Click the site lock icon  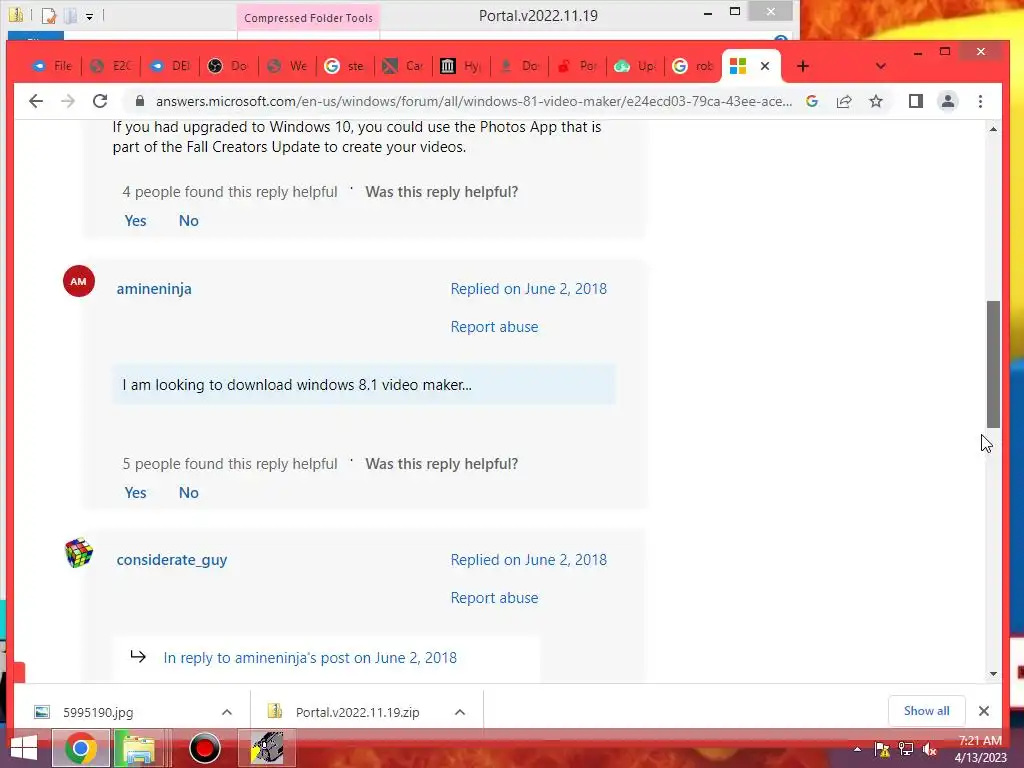click(139, 101)
